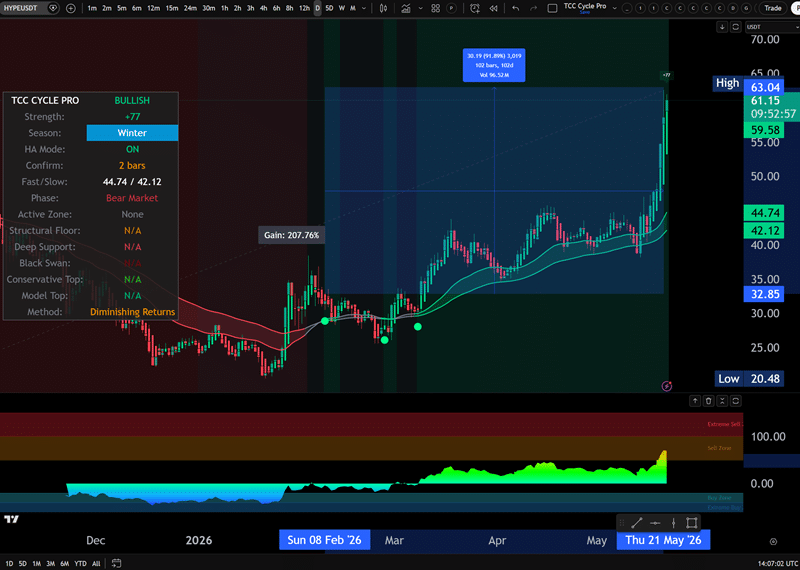Create an alert with the alarm clock icon

(x=475, y=8)
